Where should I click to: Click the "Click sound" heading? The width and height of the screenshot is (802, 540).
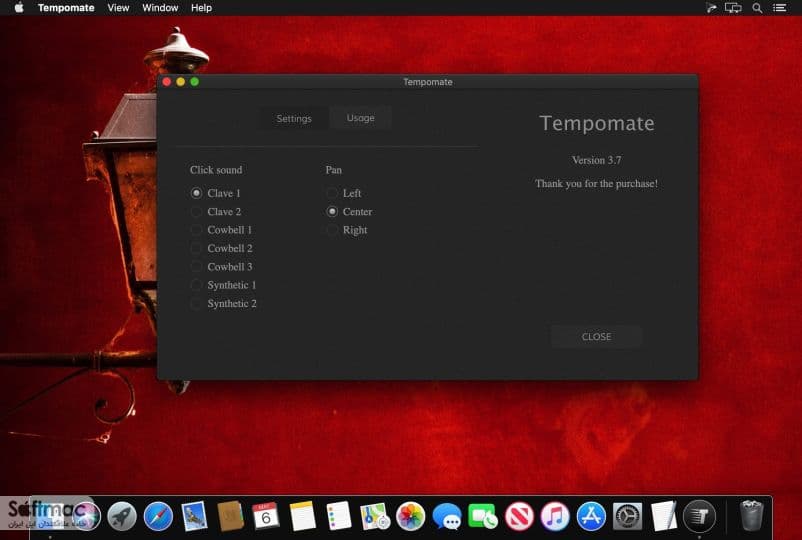(x=216, y=170)
